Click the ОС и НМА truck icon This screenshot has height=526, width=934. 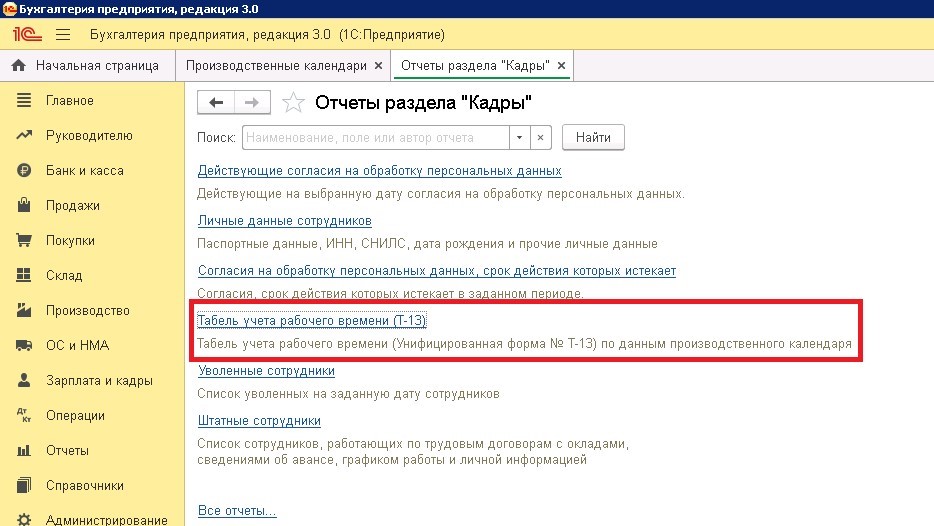coord(24,345)
